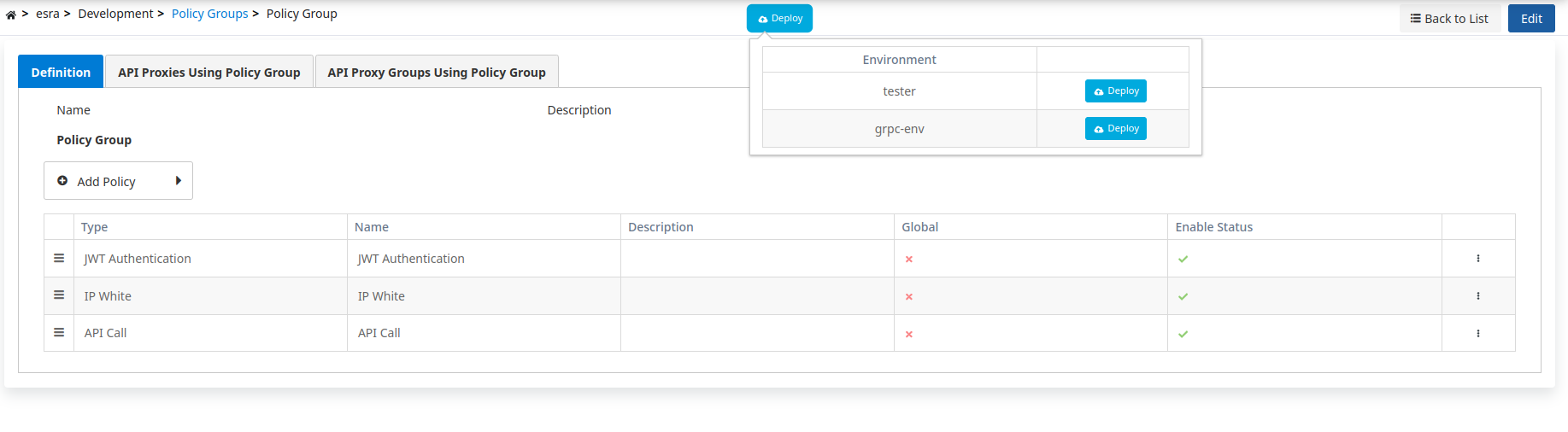This screenshot has width=1568, height=432.
Task: Collapse the top Deploy environment popup
Action: pos(779,18)
